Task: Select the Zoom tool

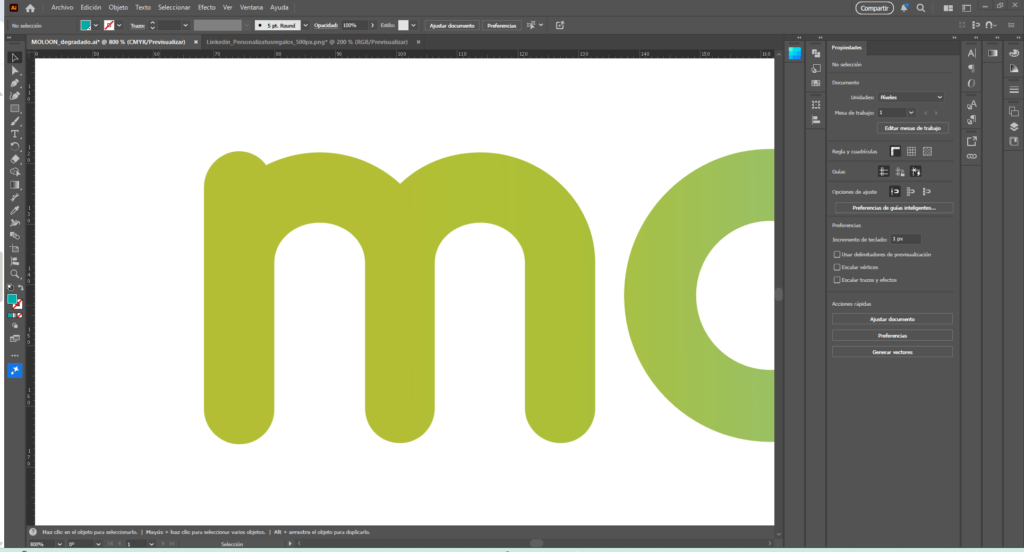Action: (x=14, y=274)
